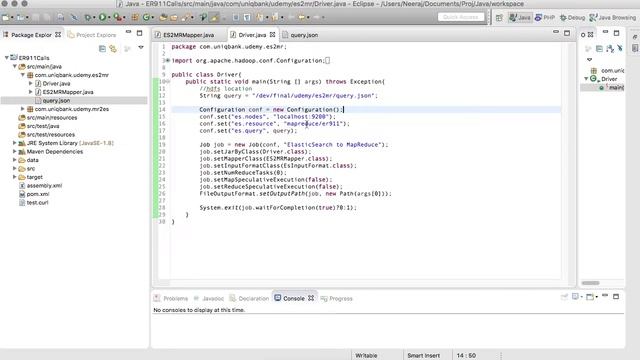Click the pom.xml file icon
The width and height of the screenshot is (640, 360).
[22, 194]
